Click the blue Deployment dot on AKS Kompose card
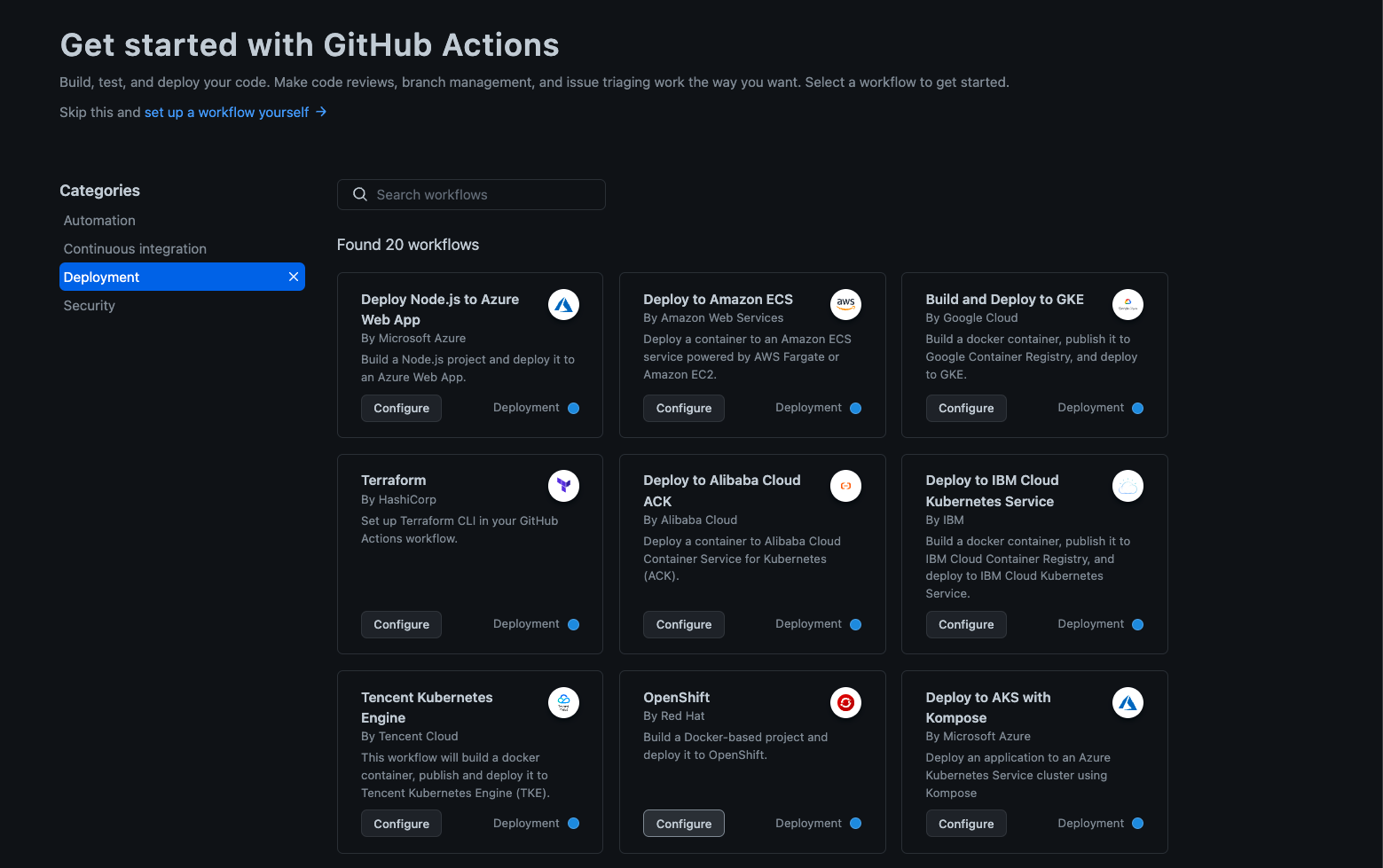Viewport: 1383px width, 868px height. [x=1137, y=824]
